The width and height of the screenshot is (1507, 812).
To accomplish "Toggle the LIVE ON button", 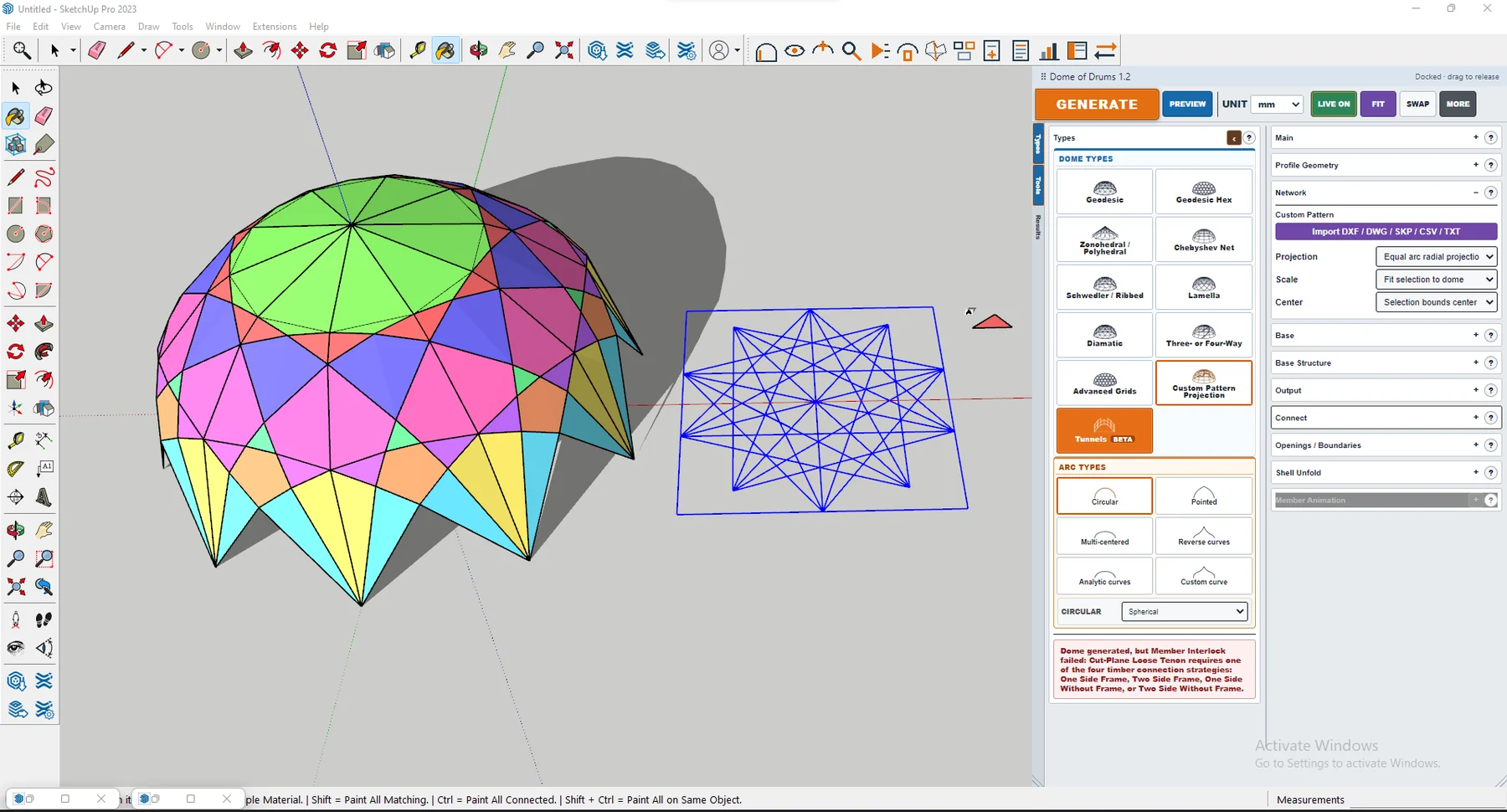I will tap(1334, 104).
